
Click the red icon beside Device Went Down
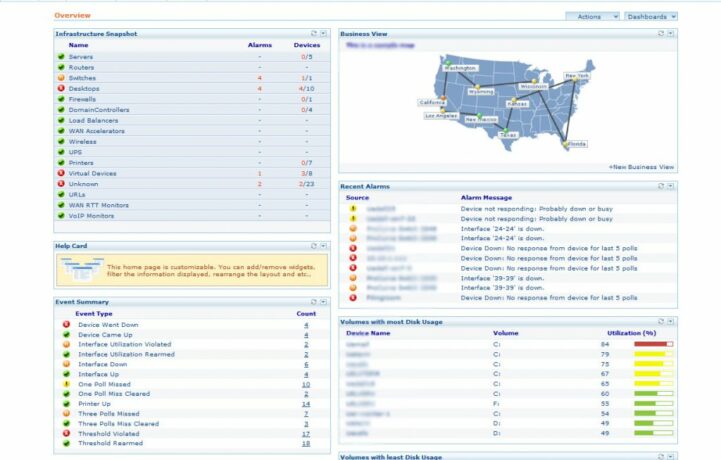point(66,324)
